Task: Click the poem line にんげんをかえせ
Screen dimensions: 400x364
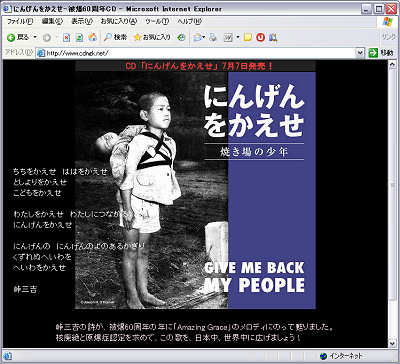Action: coord(43,225)
